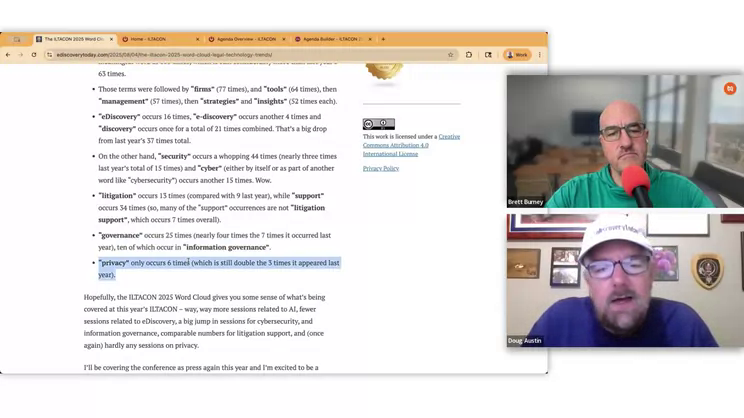Image resolution: width=744 pixels, height=418 pixels.
Task: Click the bold word "governance"
Action: point(120,235)
